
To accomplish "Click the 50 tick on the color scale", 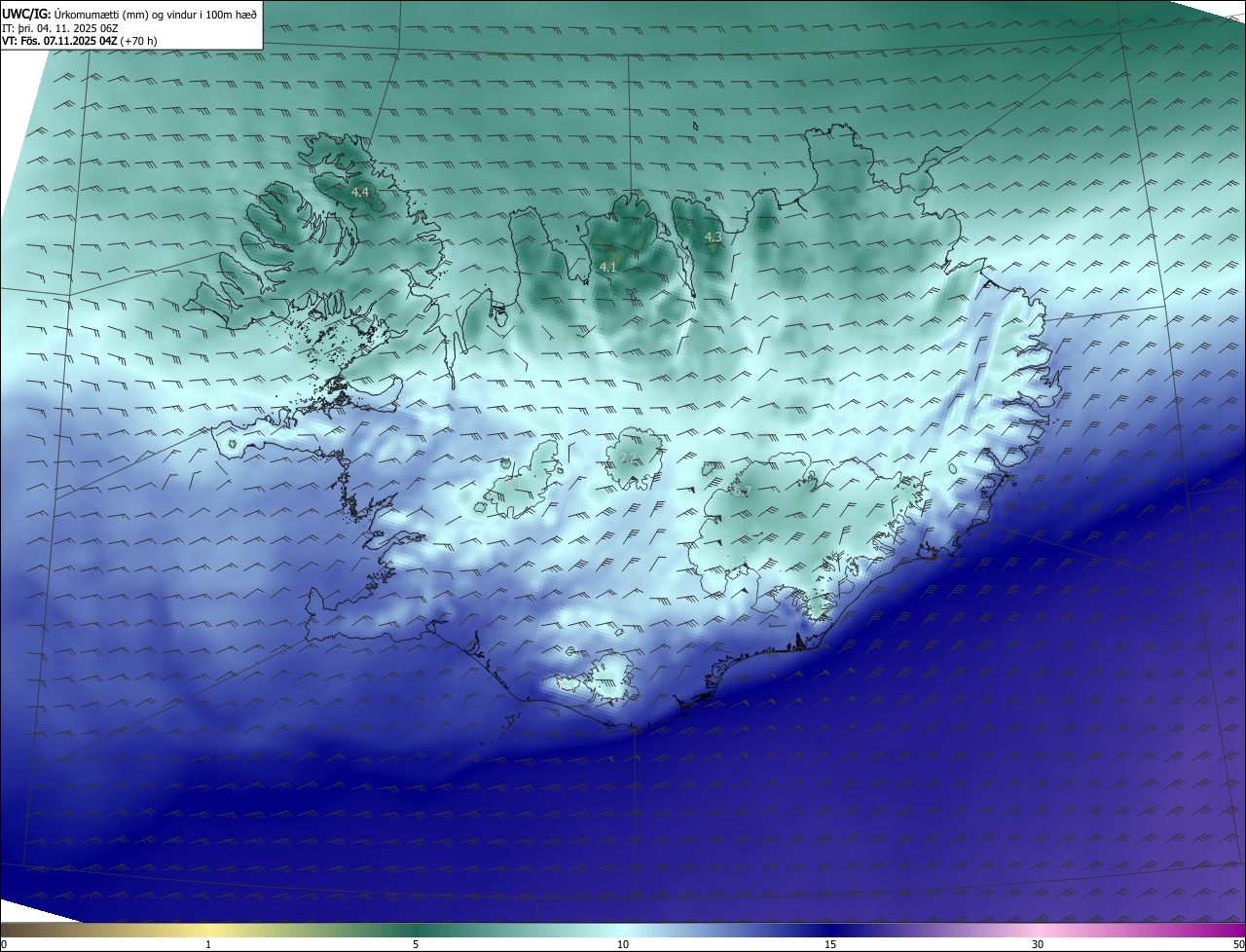I will click(1238, 944).
